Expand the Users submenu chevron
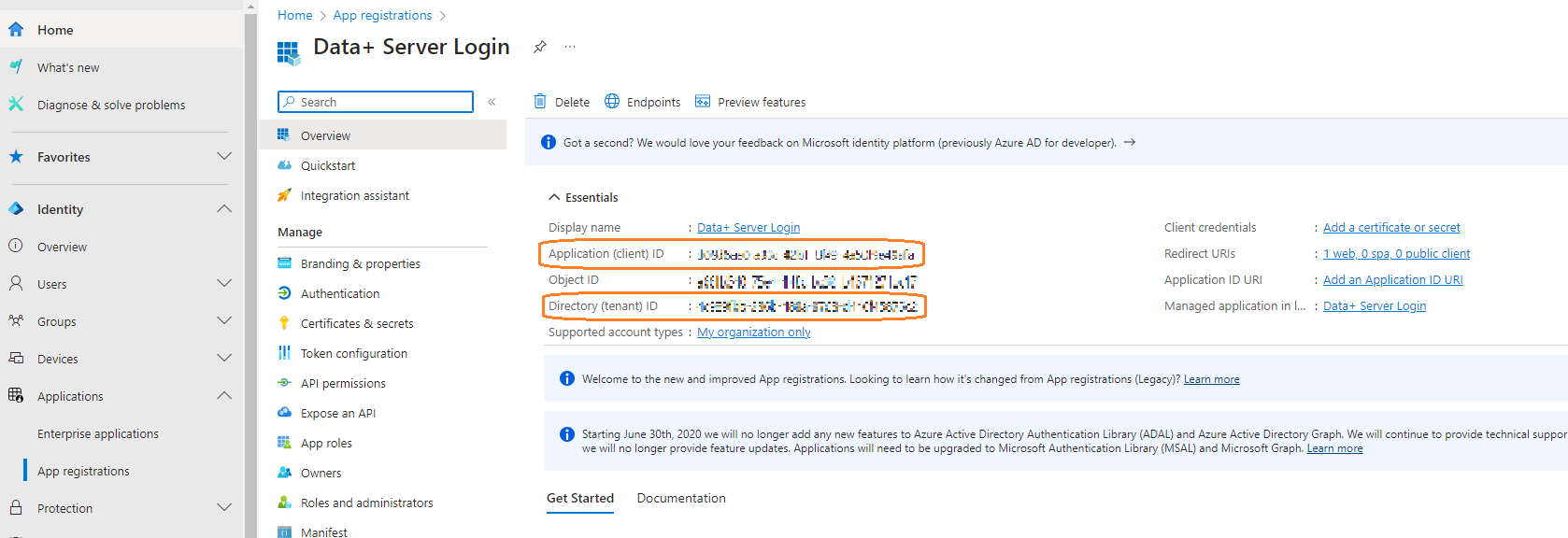 [x=224, y=283]
